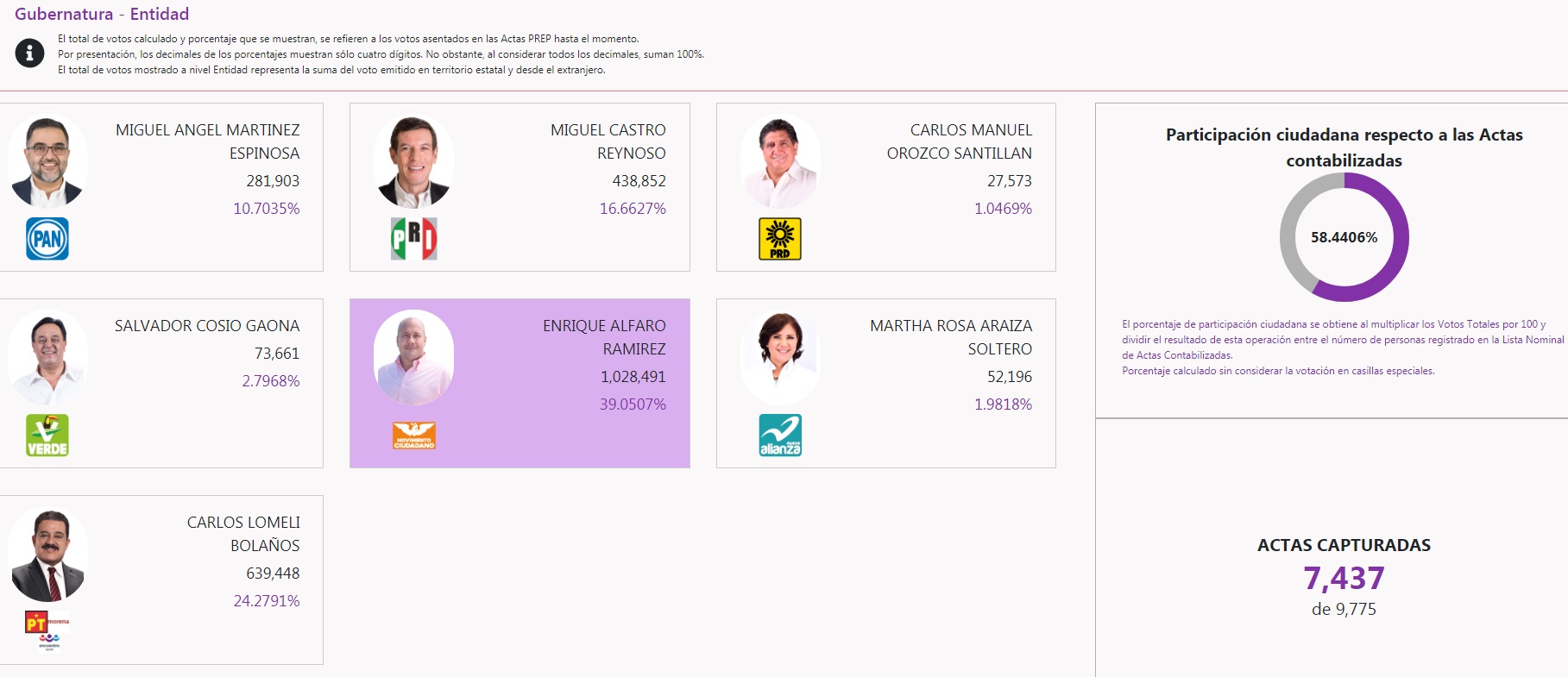The width and height of the screenshot is (1568, 677).
Task: Select Enrique Alfaro Ramirez candidate name
Action: point(604,337)
